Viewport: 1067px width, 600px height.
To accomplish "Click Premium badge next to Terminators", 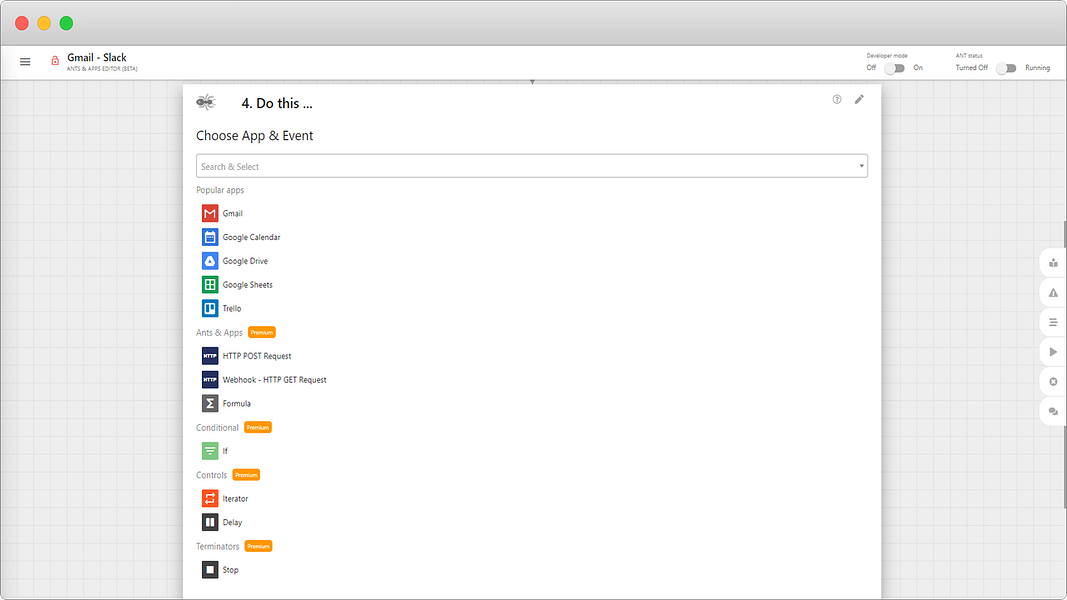I will coord(259,547).
